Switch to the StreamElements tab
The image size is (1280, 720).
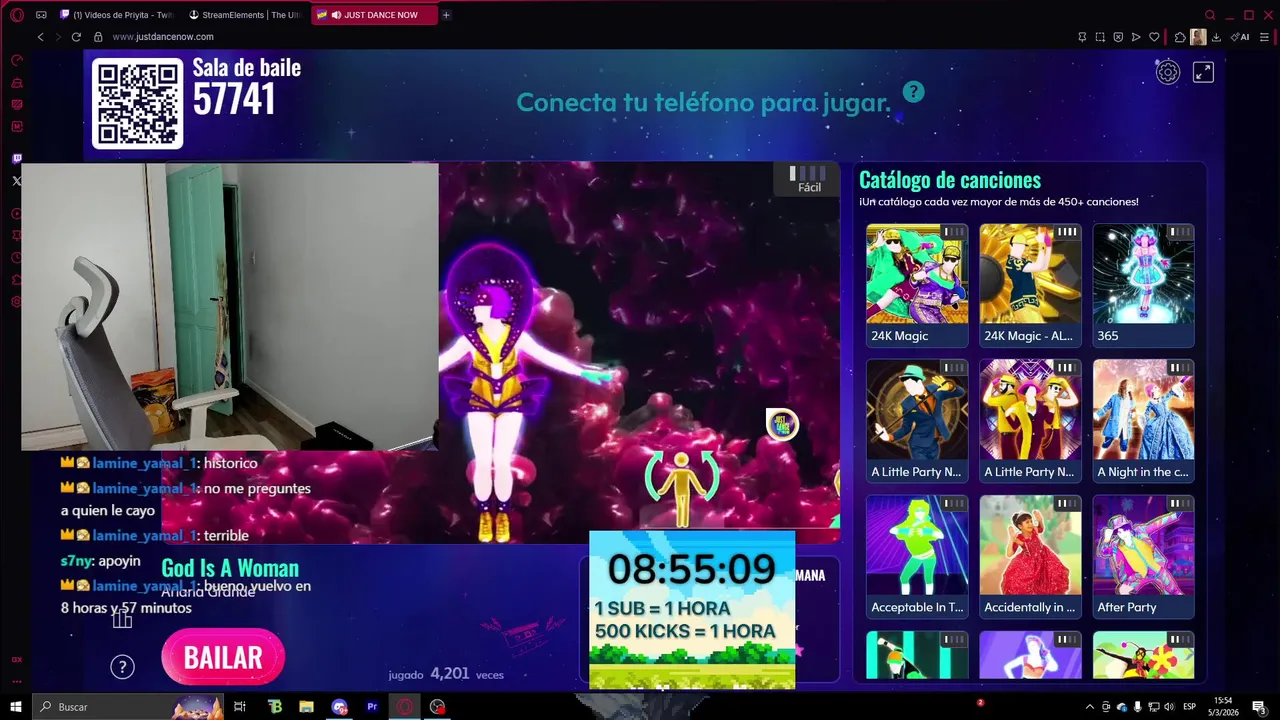[x=246, y=15]
